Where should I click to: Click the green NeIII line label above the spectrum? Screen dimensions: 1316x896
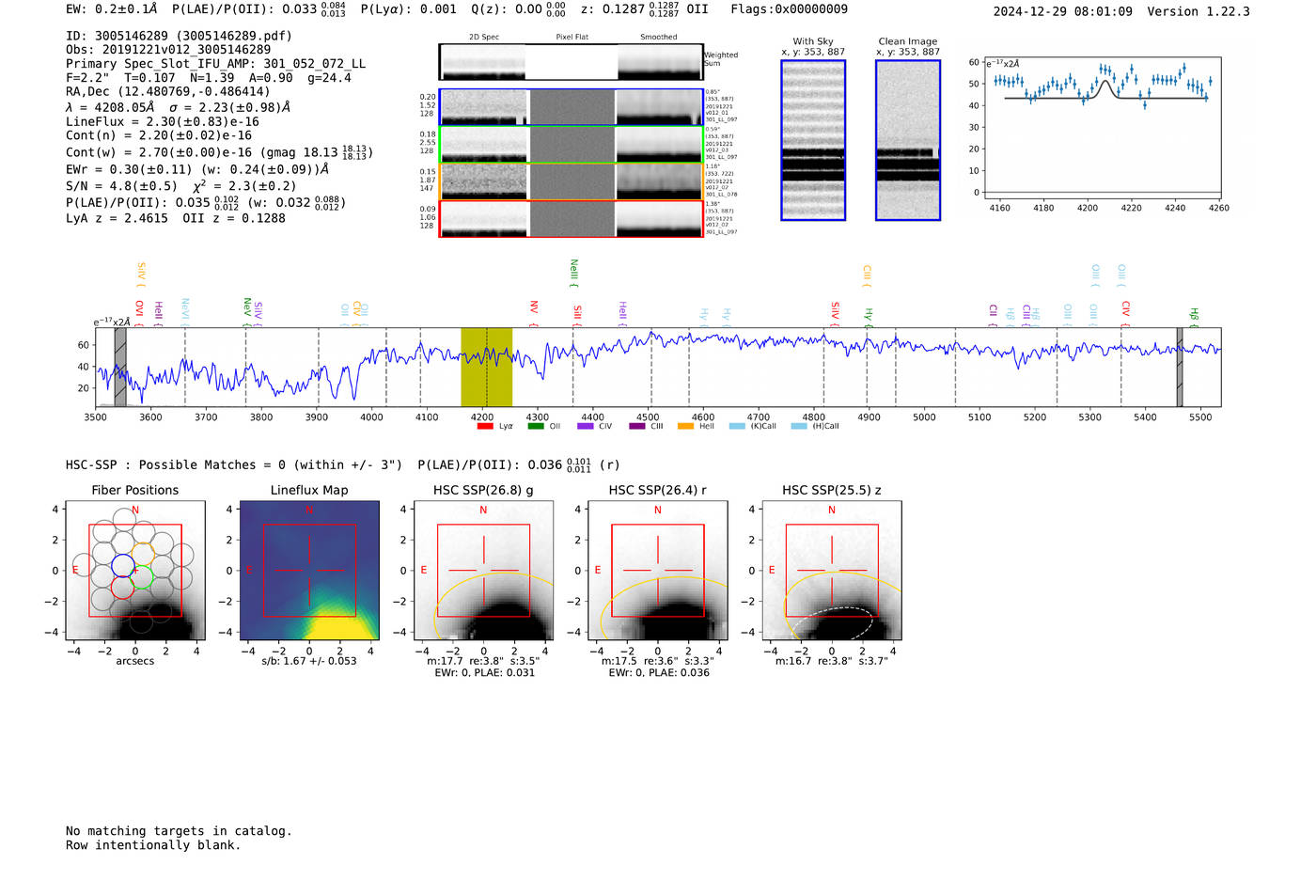pos(573,273)
